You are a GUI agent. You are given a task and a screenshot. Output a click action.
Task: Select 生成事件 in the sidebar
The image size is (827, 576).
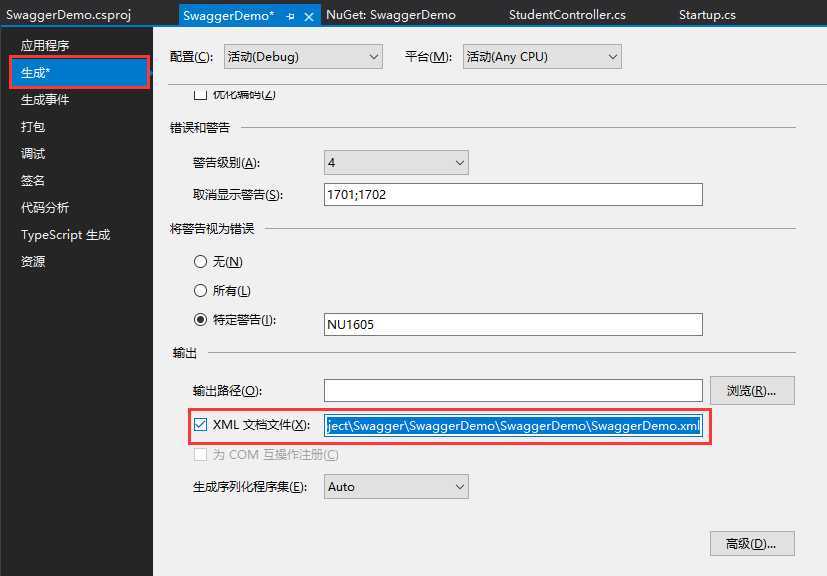(45, 99)
